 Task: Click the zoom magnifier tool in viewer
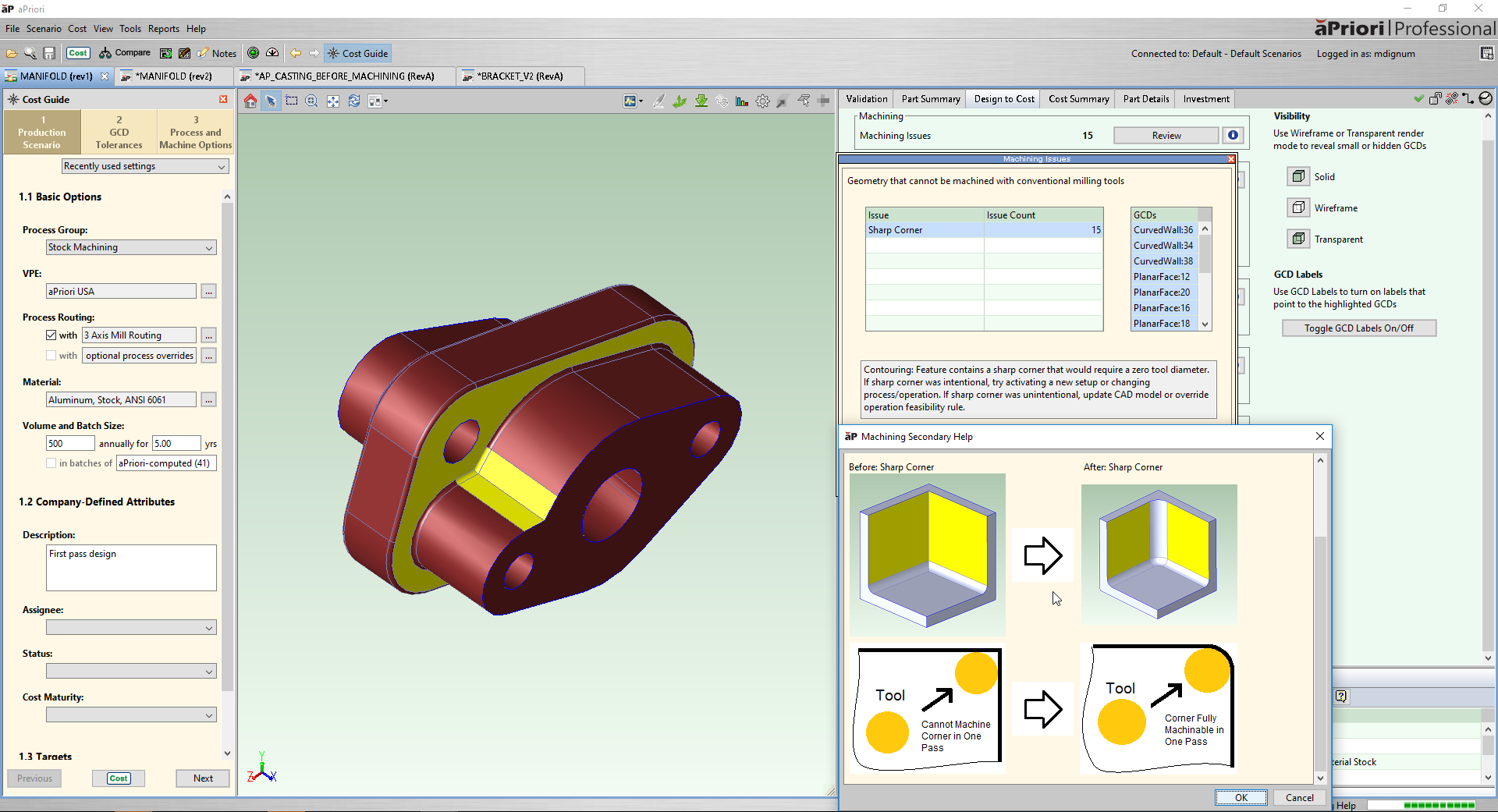[312, 101]
